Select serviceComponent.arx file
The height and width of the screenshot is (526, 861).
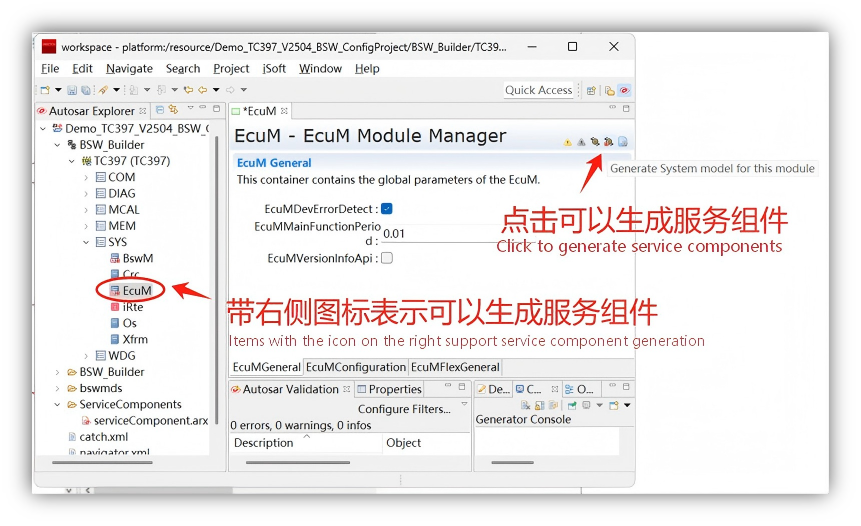pos(145,421)
